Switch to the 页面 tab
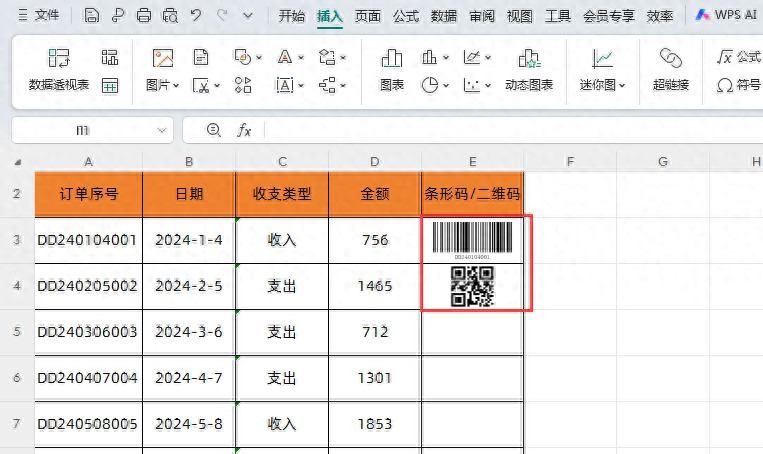The height and width of the screenshot is (454, 763). (x=367, y=16)
